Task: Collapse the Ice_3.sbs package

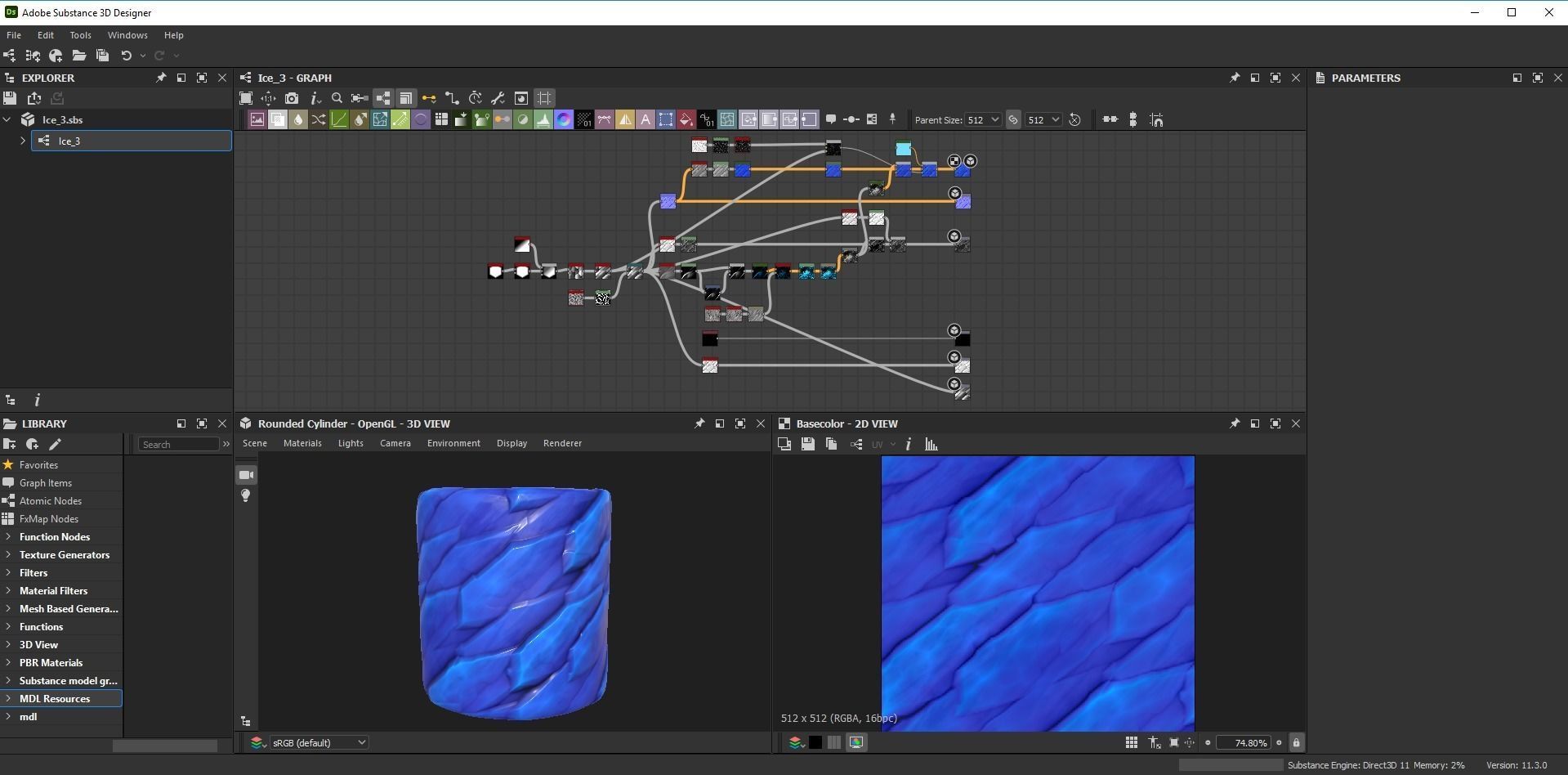Action: point(7,119)
